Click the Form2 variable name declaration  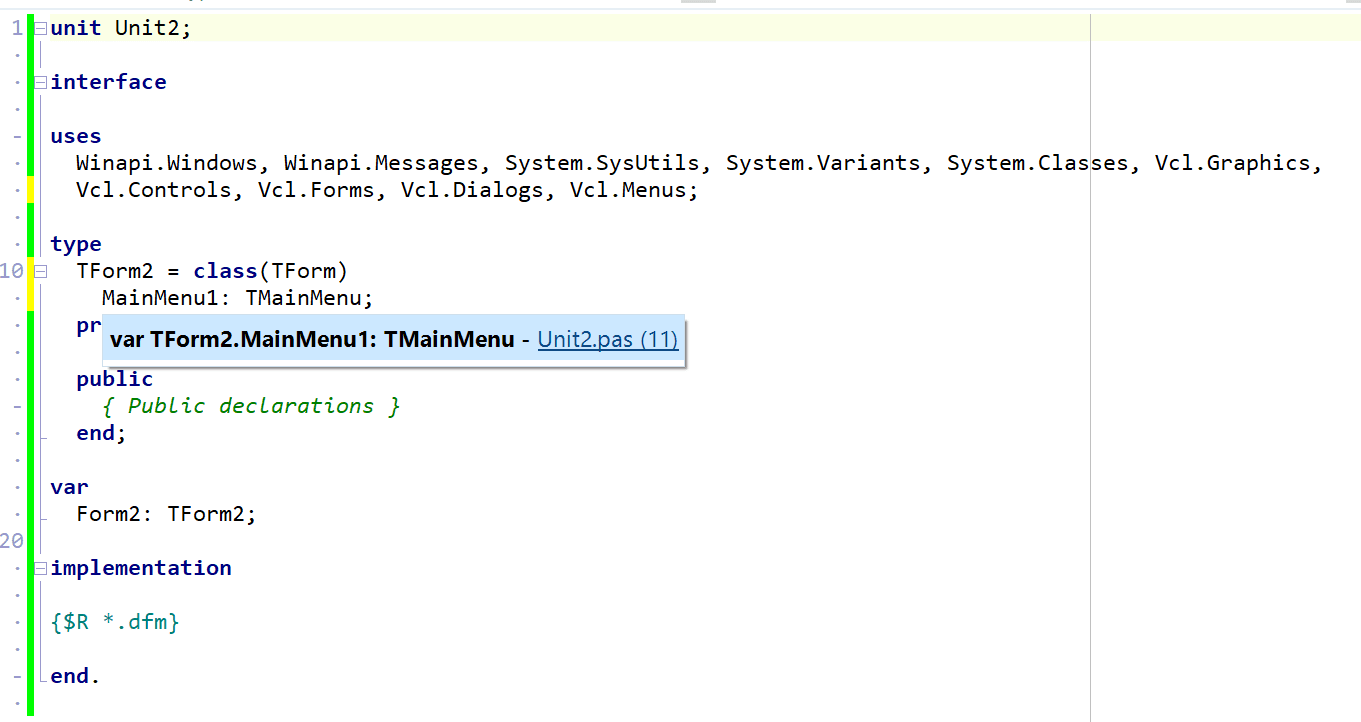click(109, 514)
